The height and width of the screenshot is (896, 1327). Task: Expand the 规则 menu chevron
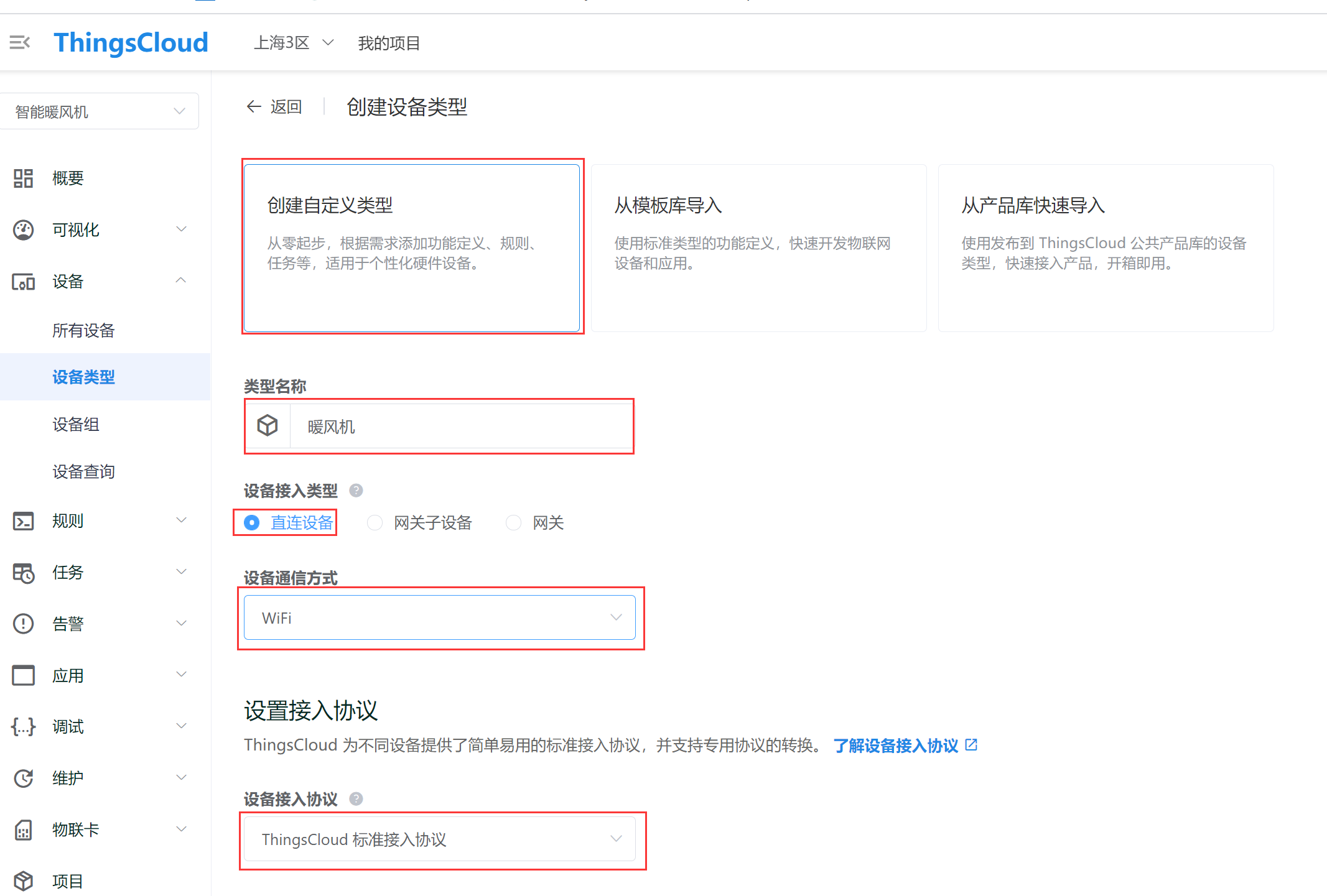coord(181,520)
